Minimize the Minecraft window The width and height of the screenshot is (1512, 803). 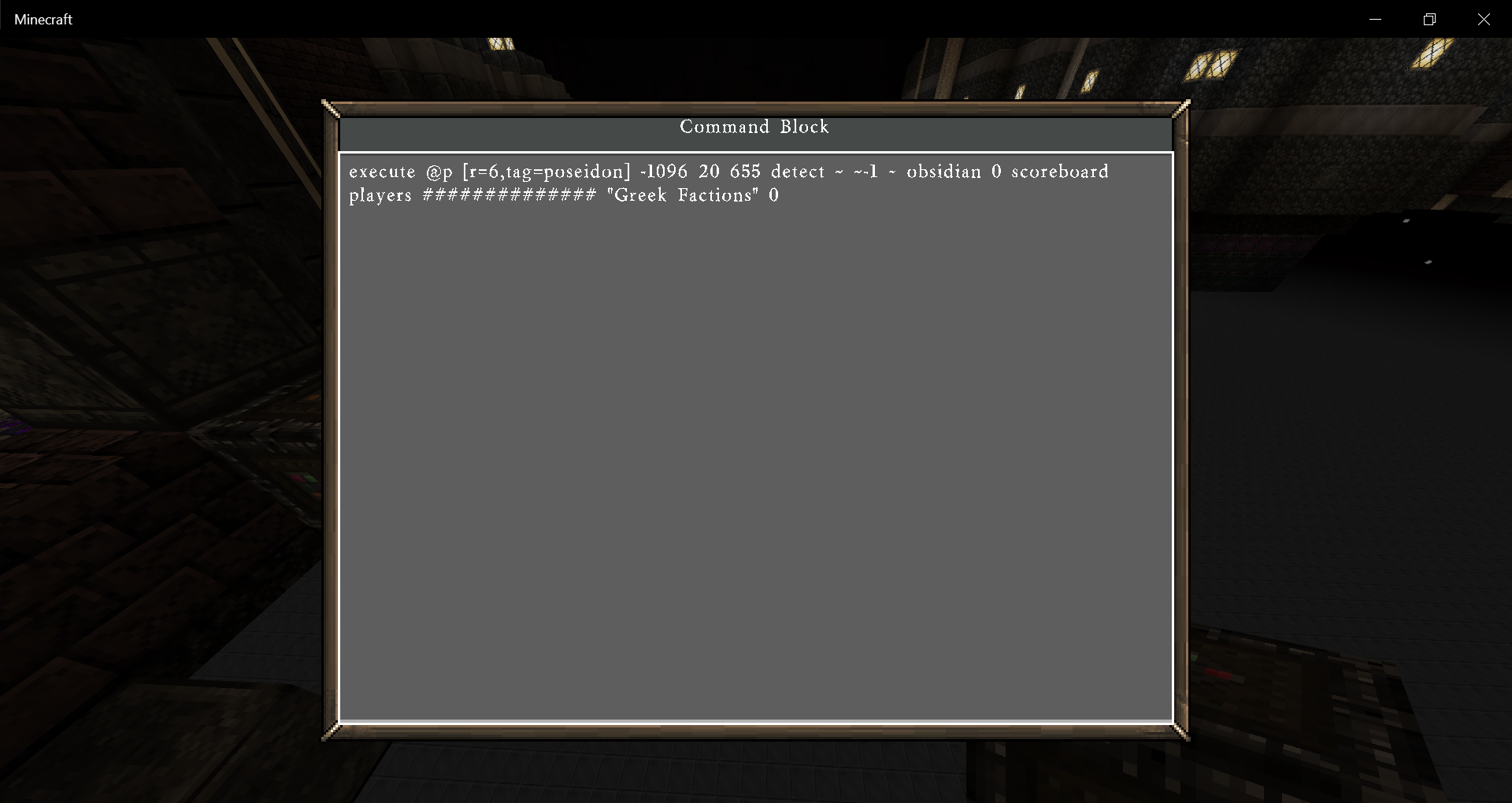point(1376,19)
